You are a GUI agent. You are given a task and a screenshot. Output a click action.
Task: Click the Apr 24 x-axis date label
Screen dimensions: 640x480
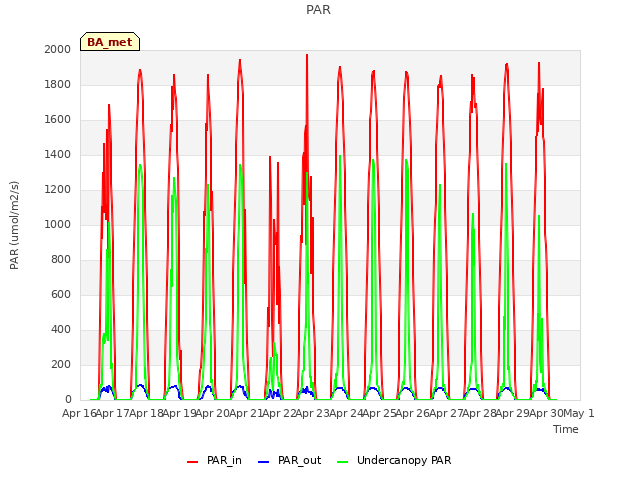click(x=346, y=413)
